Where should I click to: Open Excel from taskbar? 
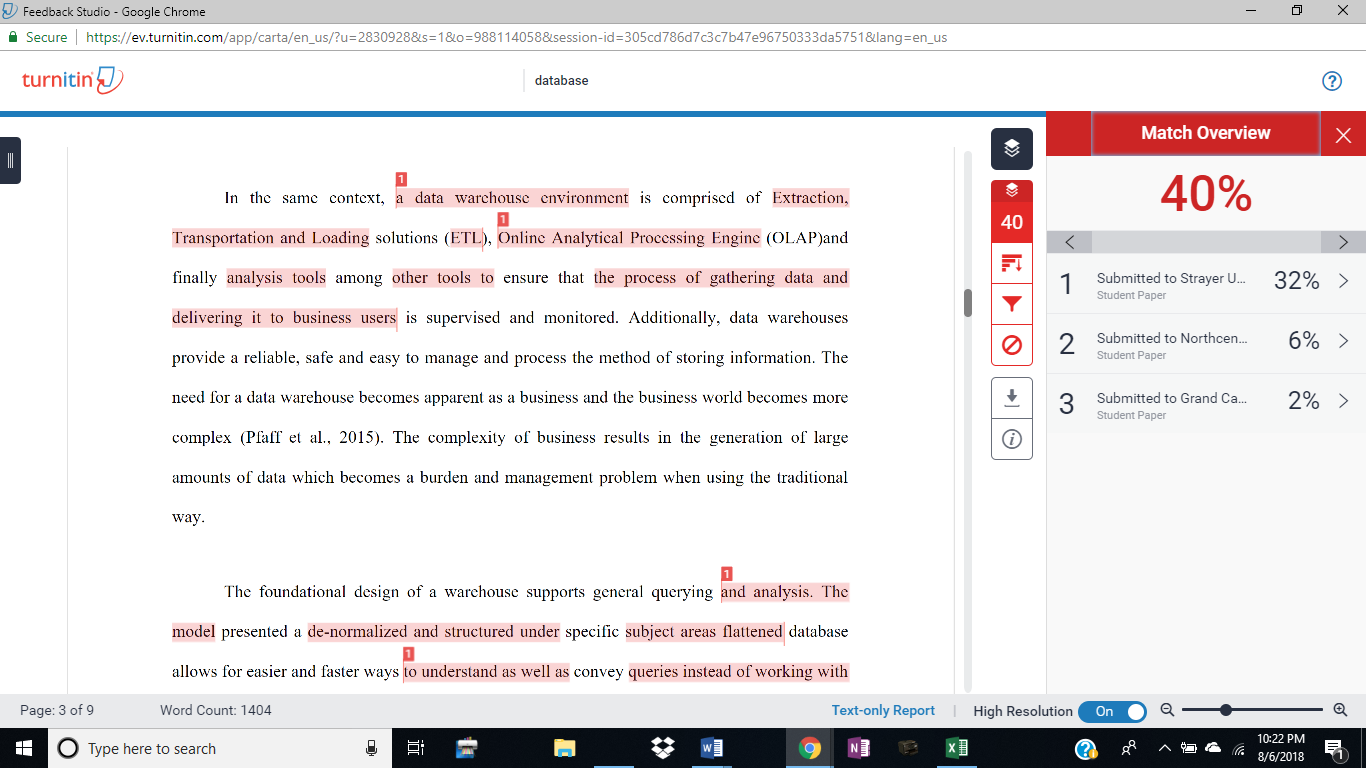pyautogui.click(x=956, y=748)
